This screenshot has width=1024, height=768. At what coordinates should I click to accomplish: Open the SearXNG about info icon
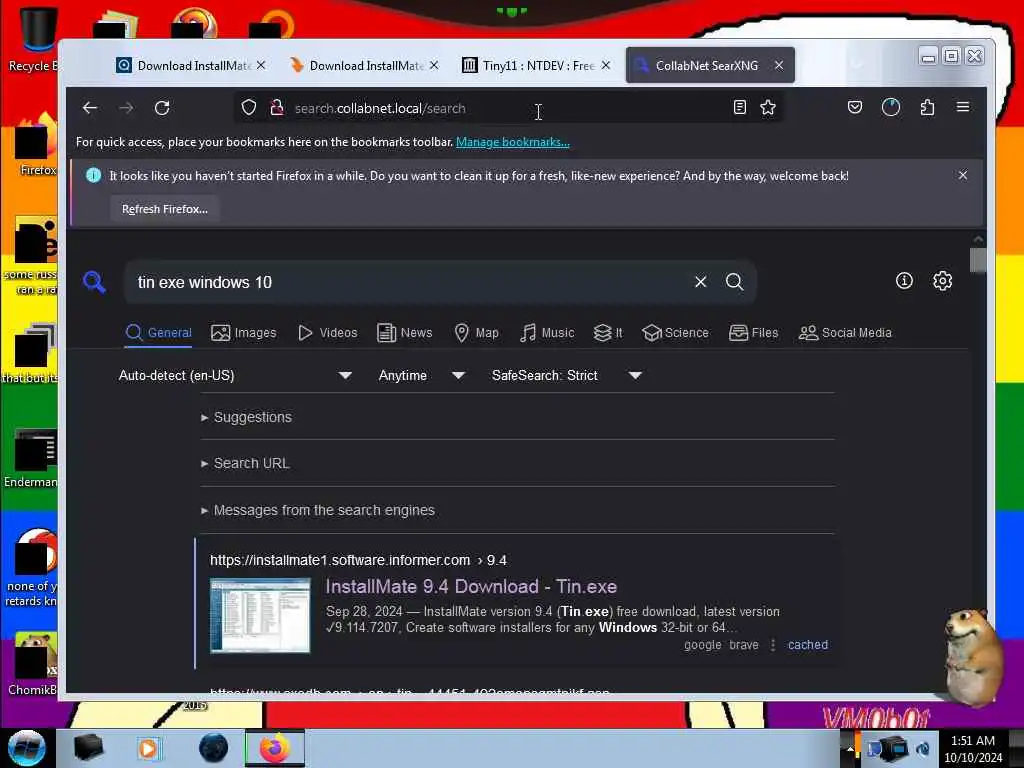click(904, 281)
